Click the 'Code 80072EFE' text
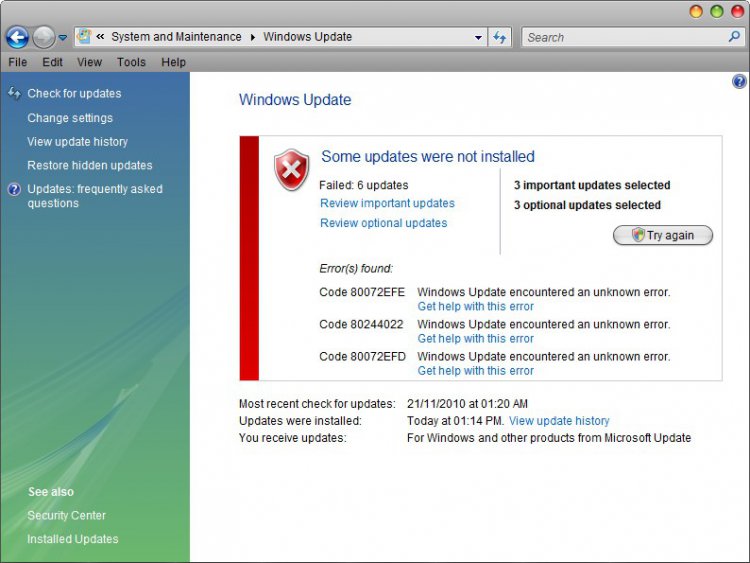The height and width of the screenshot is (563, 750). tap(362, 292)
